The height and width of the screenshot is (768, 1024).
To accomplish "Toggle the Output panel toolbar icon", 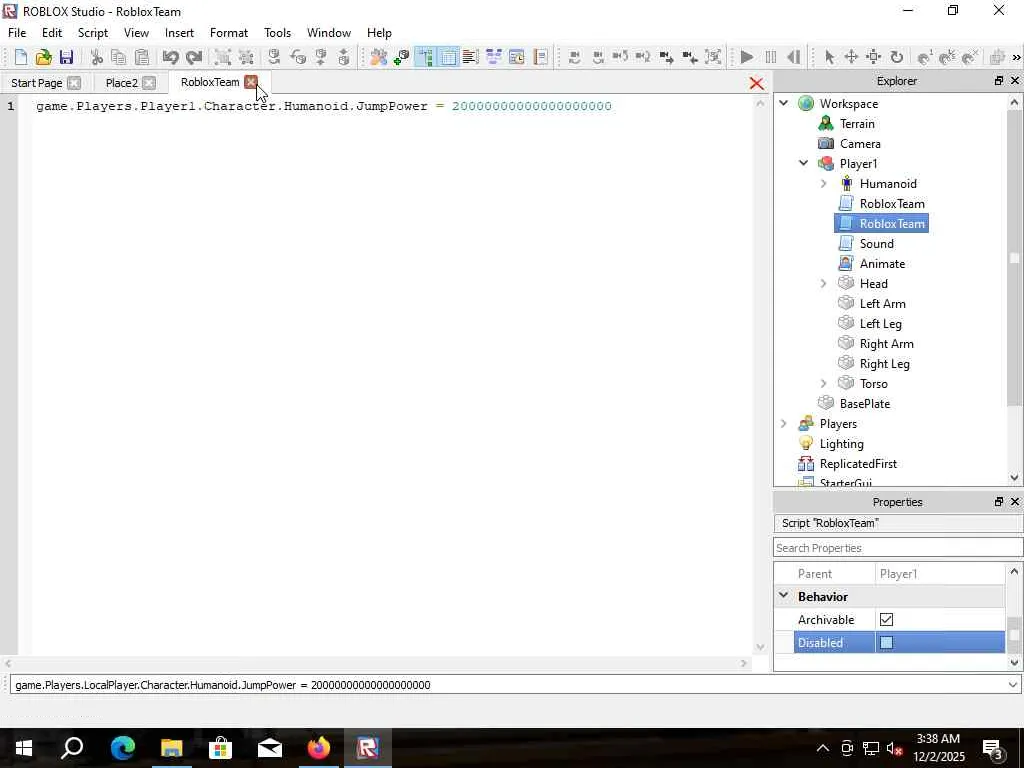I will pyautogui.click(x=470, y=57).
